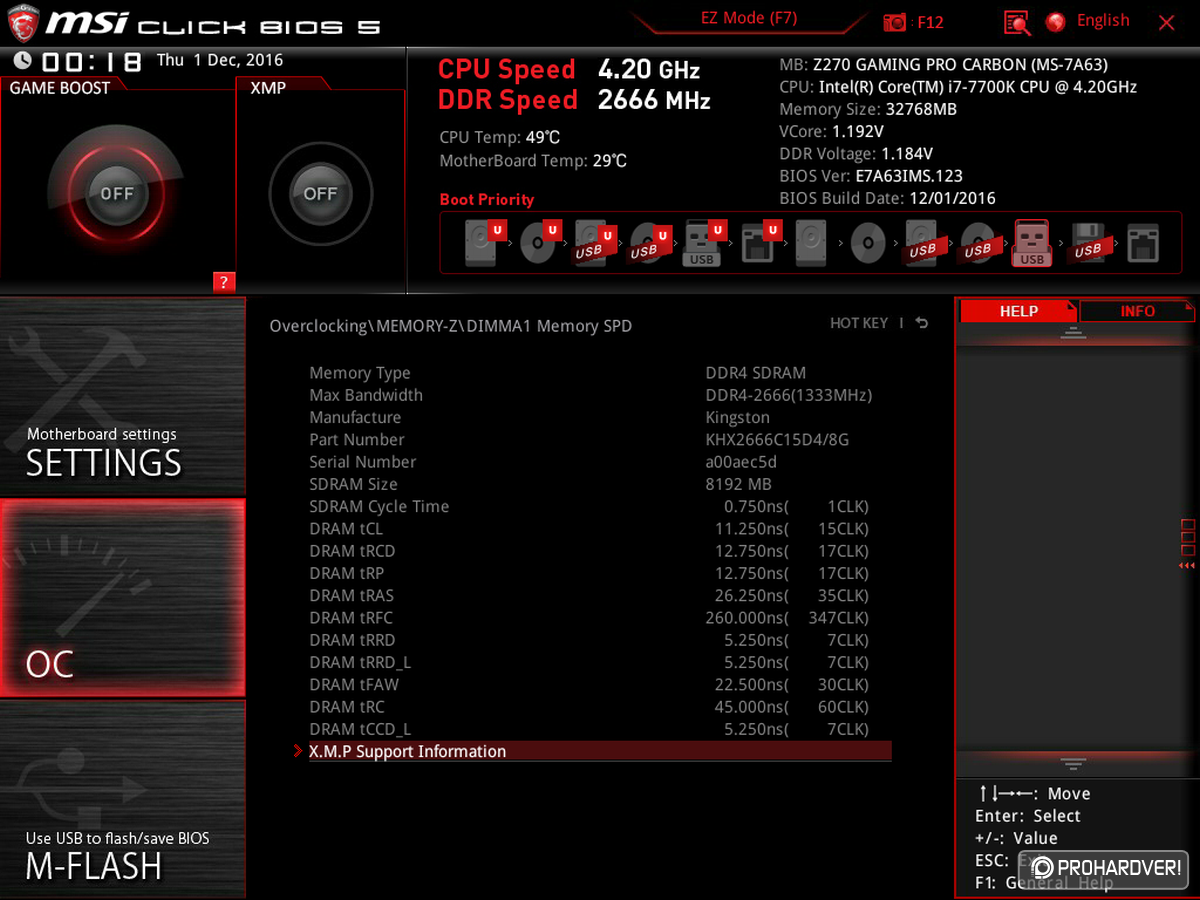Click the language globe icon
Screen dimensions: 1200x900
(x=1055, y=22)
